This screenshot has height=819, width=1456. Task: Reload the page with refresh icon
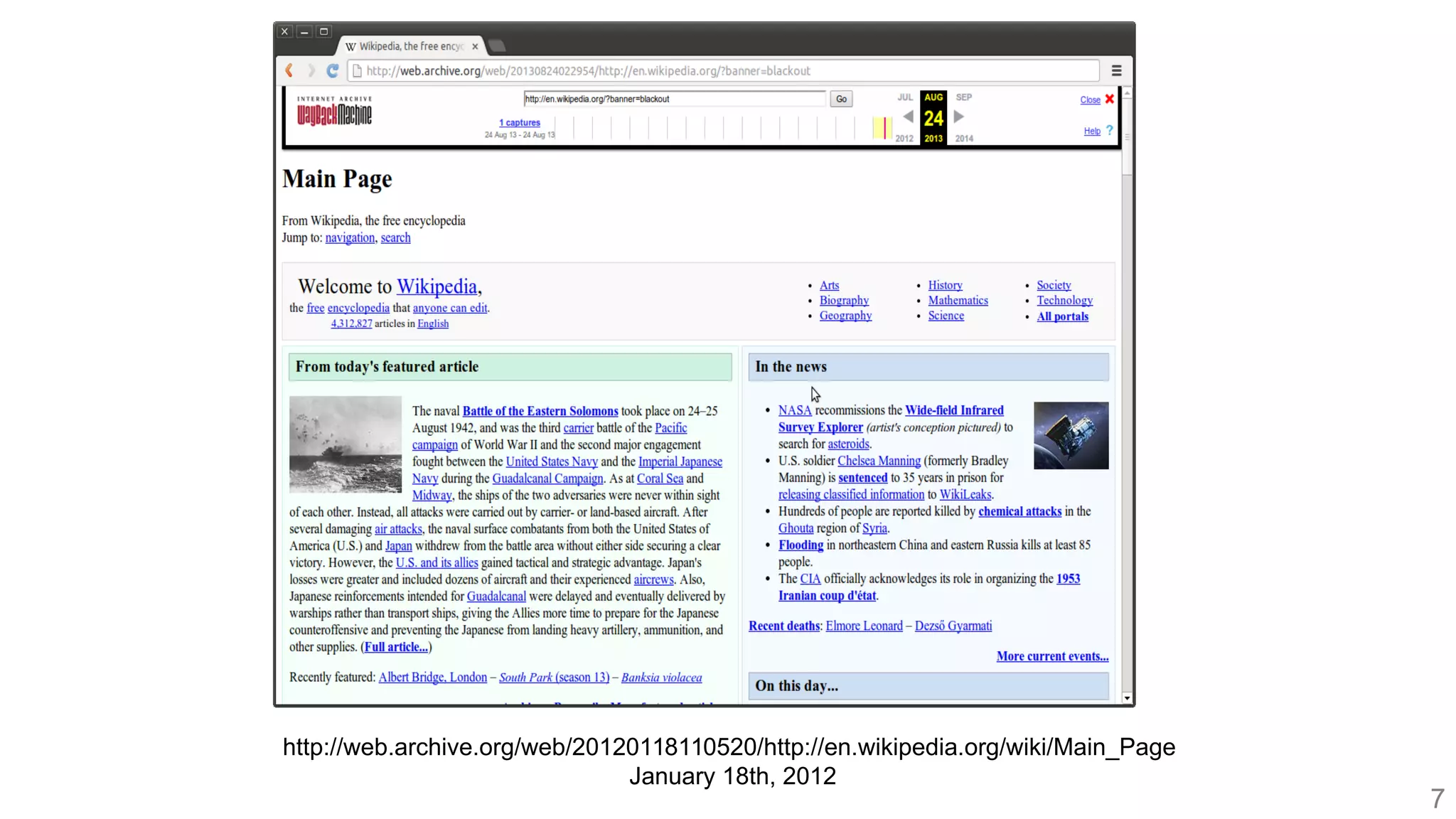point(332,70)
